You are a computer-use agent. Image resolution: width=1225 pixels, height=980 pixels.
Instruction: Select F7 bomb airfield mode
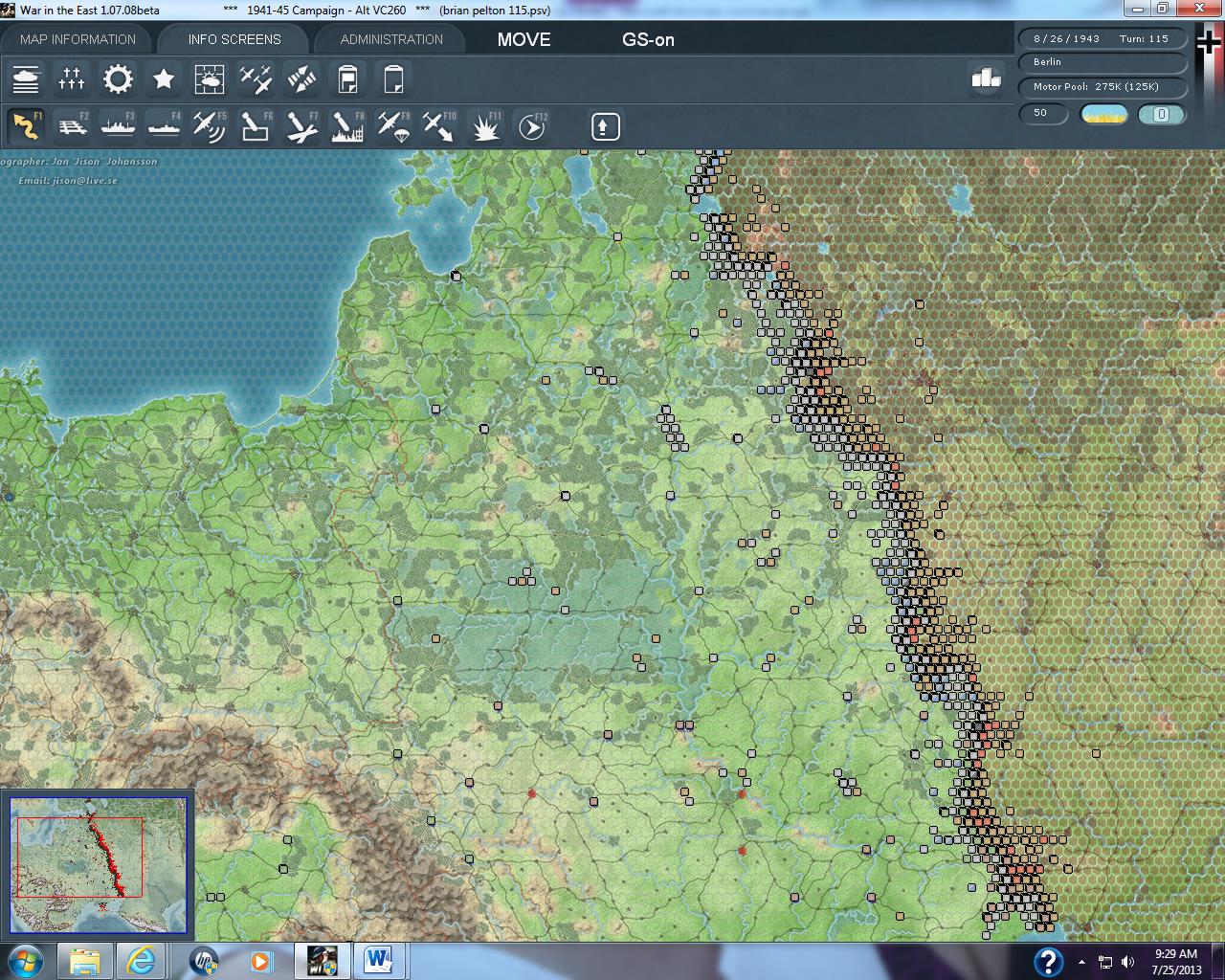coord(301,126)
